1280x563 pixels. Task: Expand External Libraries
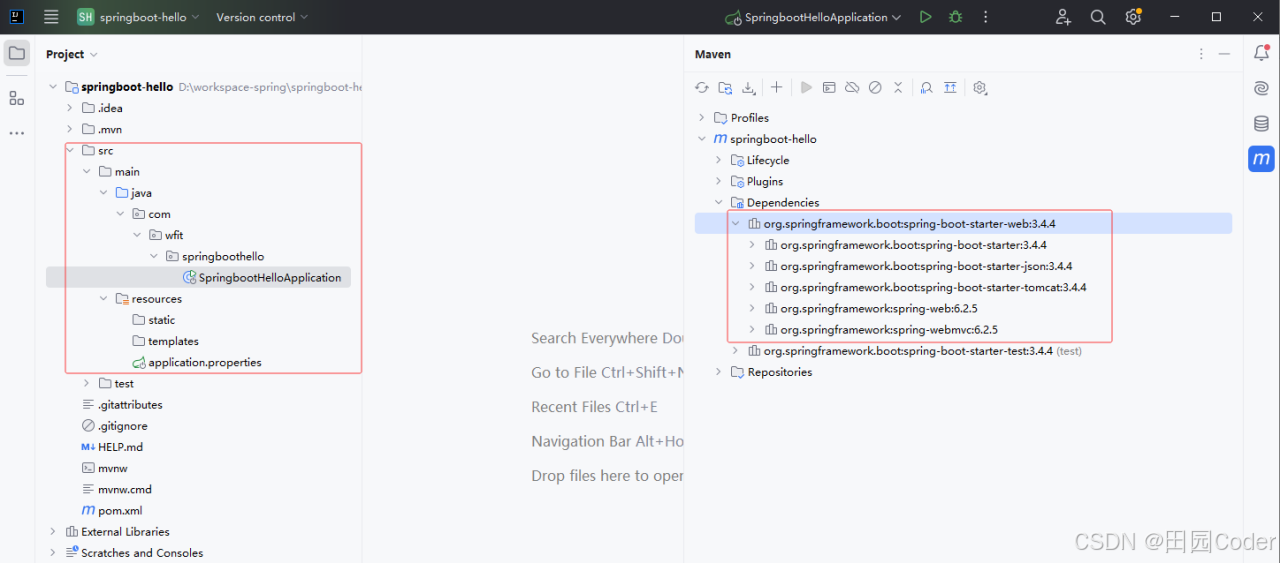click(53, 532)
